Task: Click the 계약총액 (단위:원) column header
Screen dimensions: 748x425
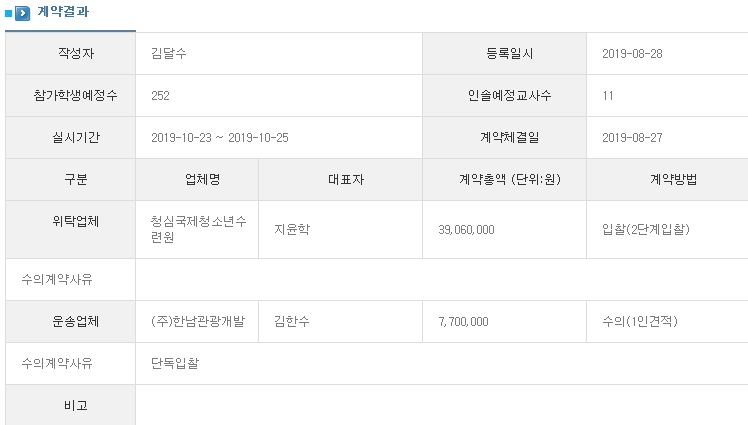Action: click(504, 180)
